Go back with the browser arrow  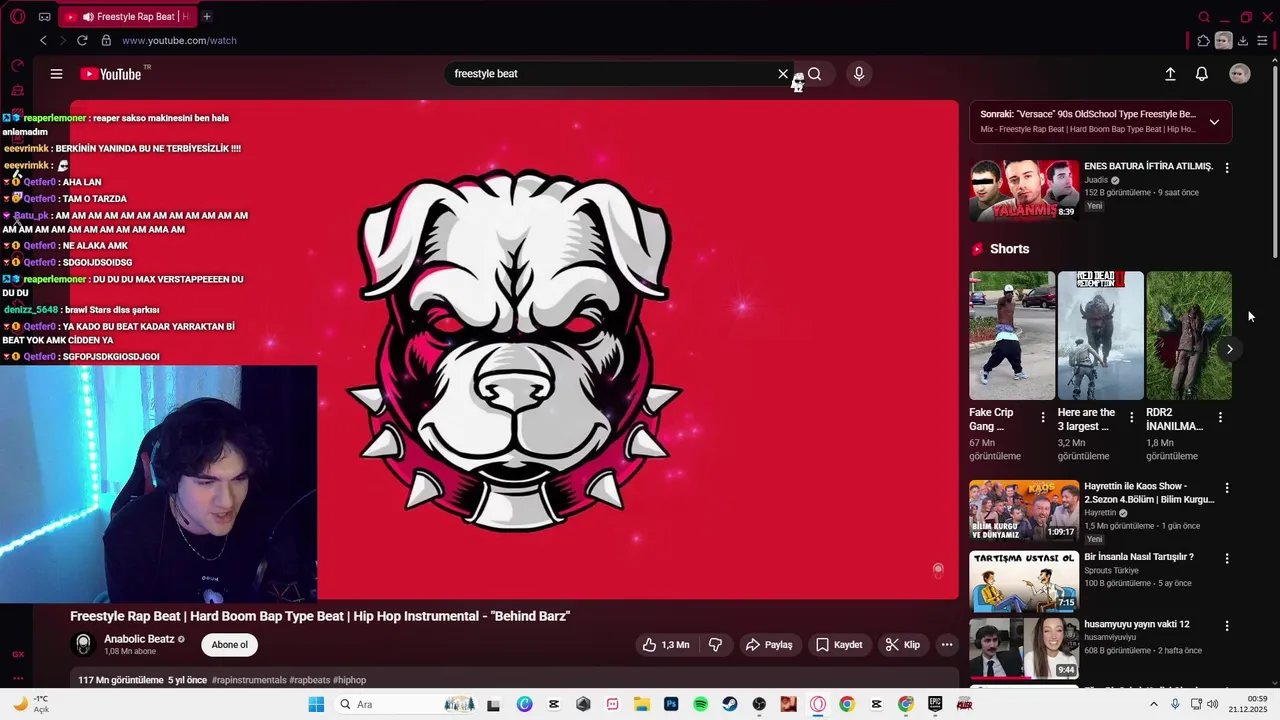point(43,41)
